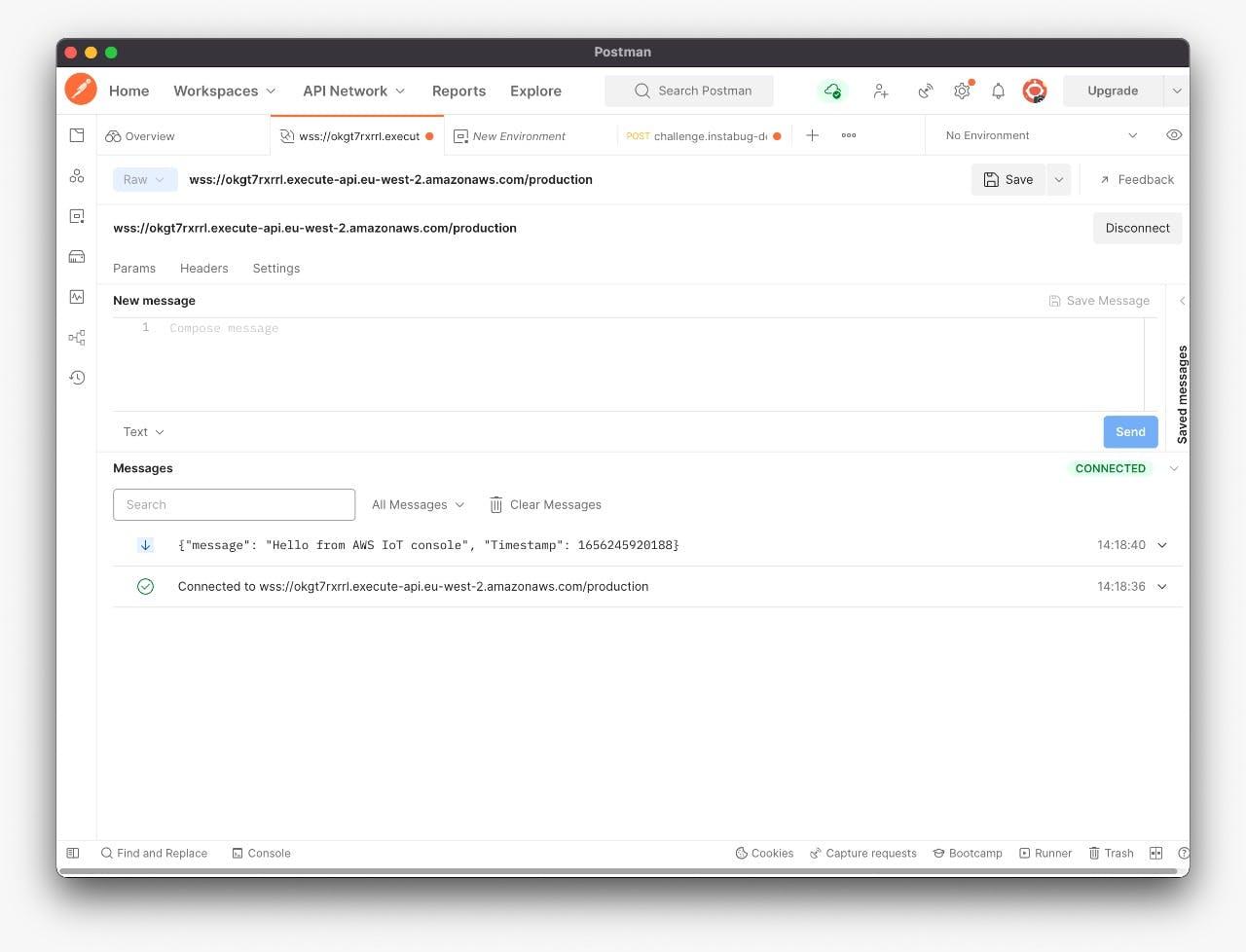1246x952 pixels.
Task: Open the Console
Action: [x=261, y=853]
